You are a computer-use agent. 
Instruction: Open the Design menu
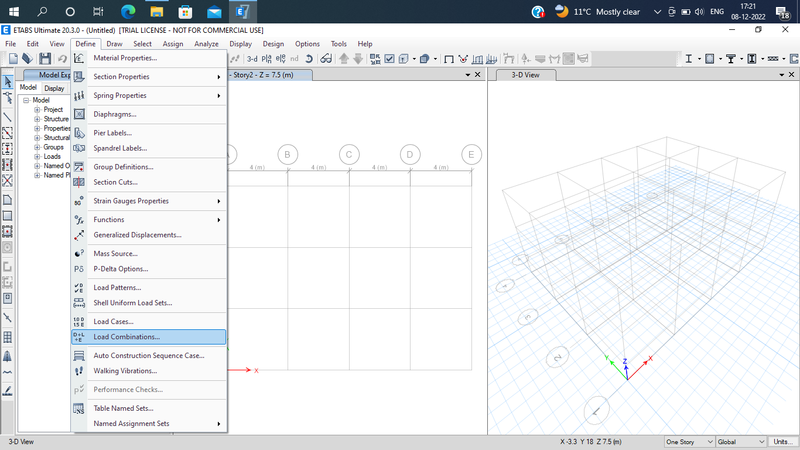[273, 44]
